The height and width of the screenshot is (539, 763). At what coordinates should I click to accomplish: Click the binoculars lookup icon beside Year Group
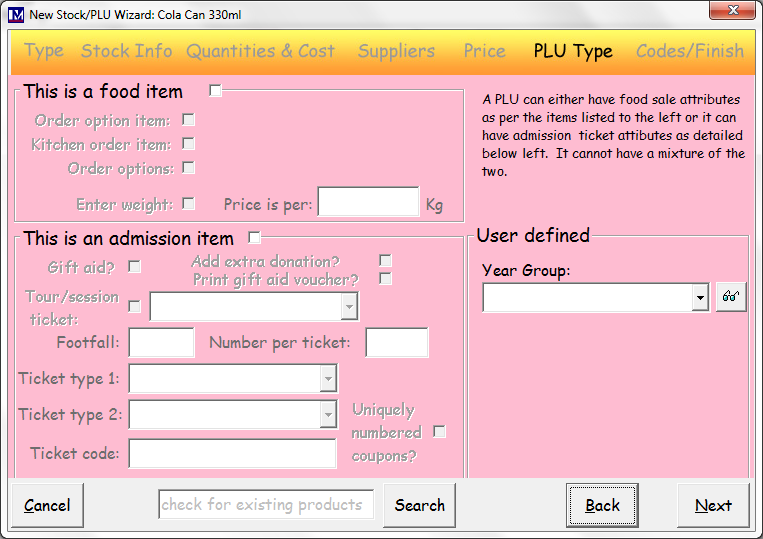(x=731, y=297)
